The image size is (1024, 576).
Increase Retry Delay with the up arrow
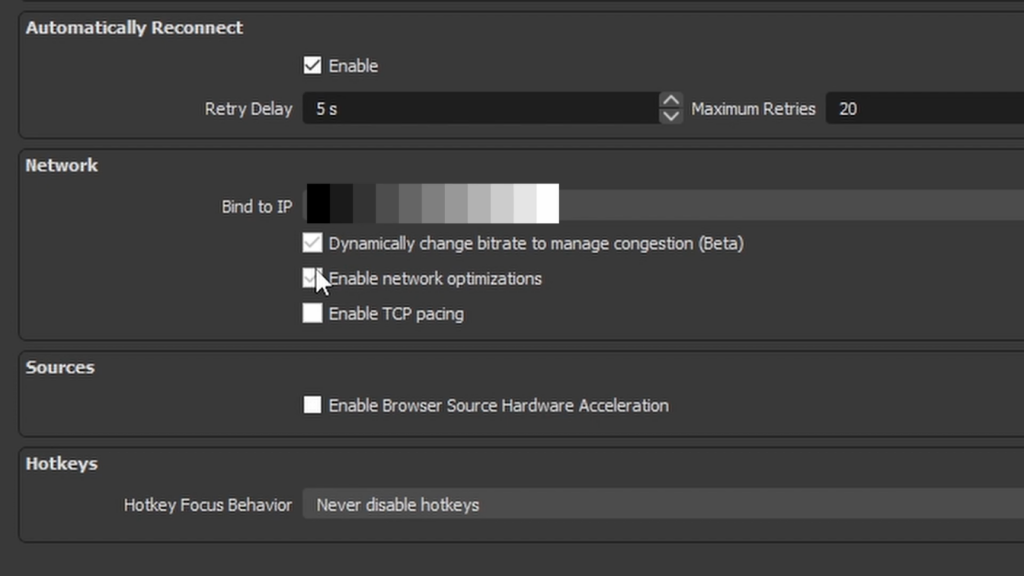(671, 100)
